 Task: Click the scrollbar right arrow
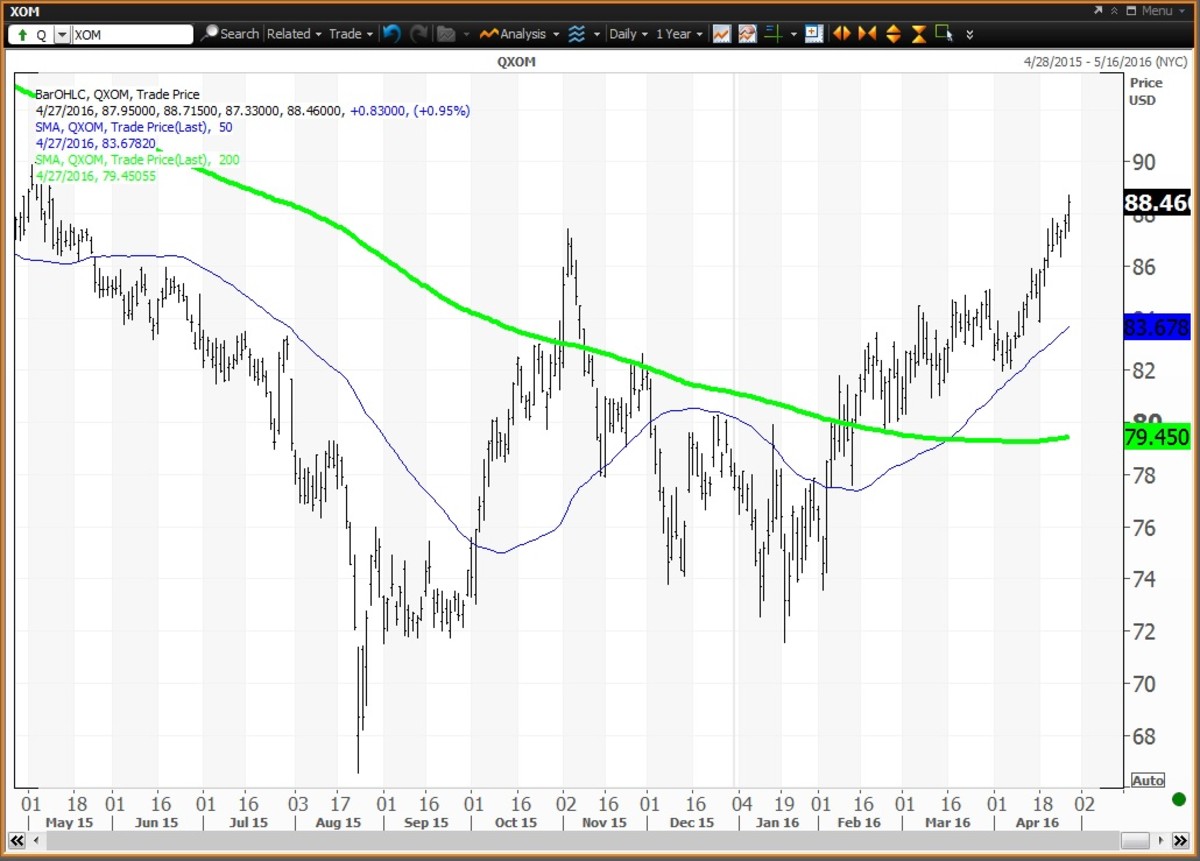click(1163, 841)
